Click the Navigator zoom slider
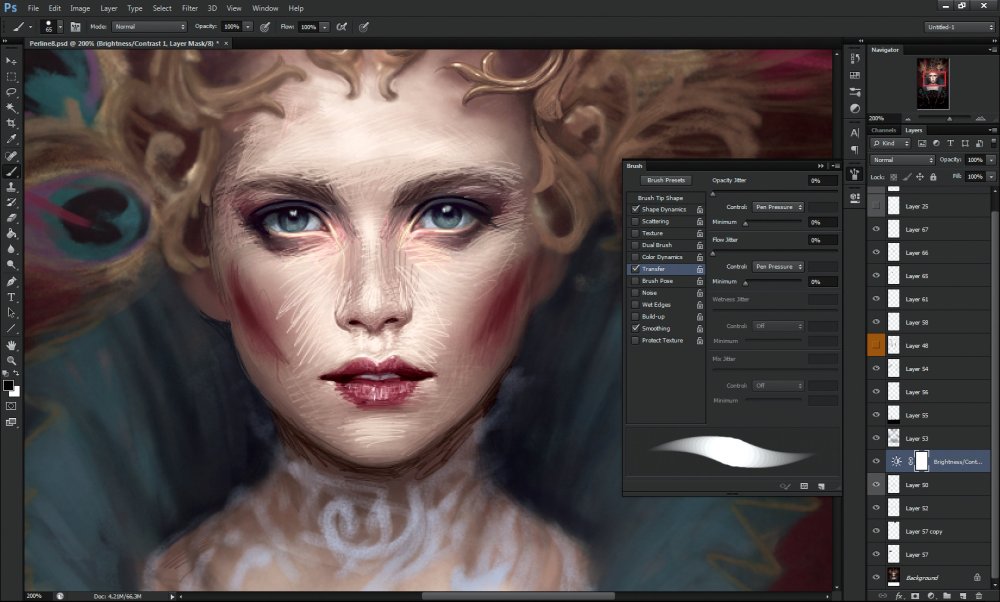 click(949, 119)
